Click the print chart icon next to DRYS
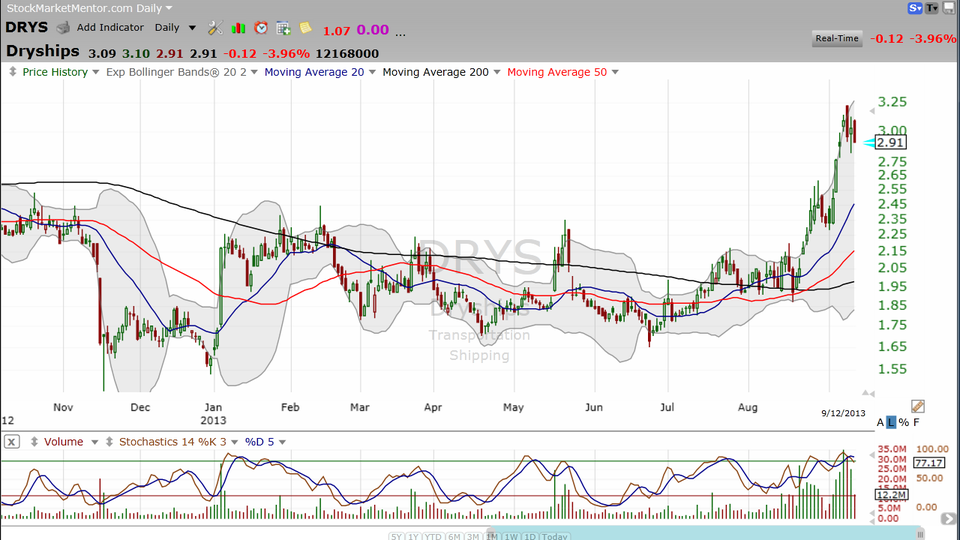Viewport: 960px width, 540px height. point(63,28)
